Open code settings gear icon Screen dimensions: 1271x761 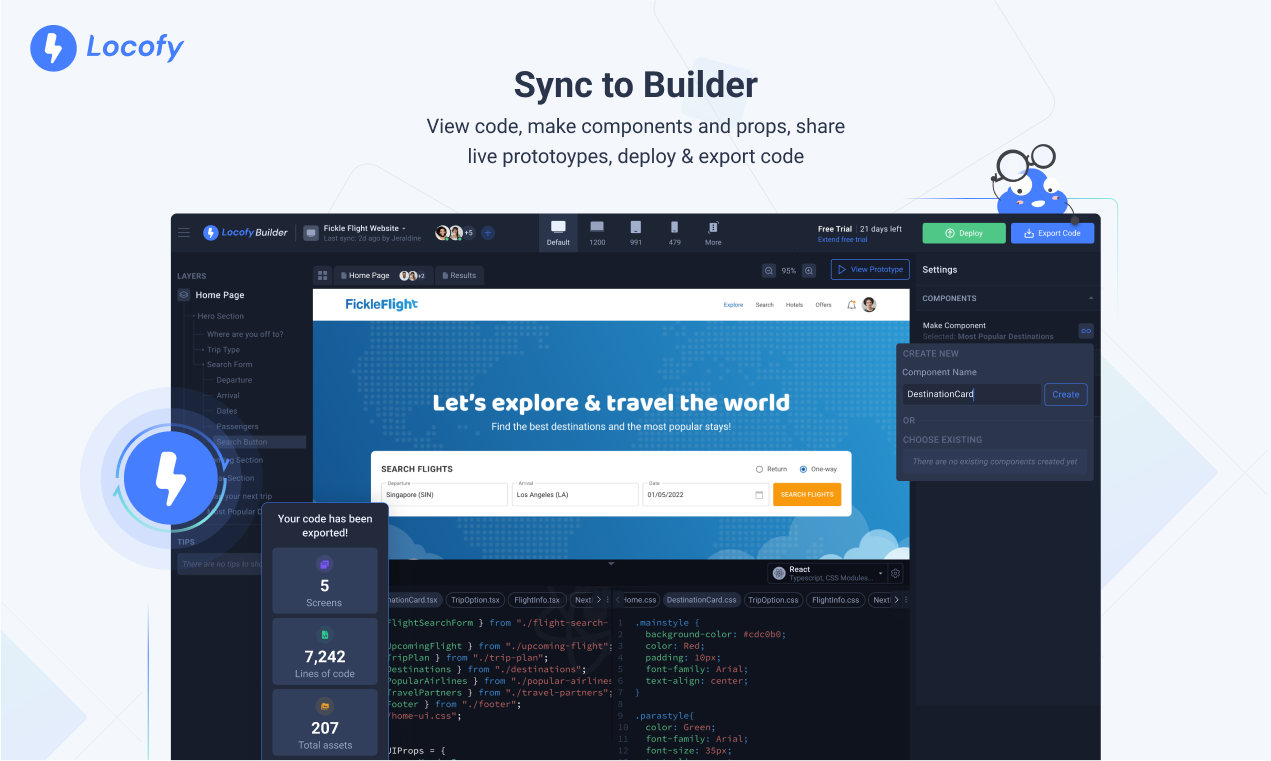(x=896, y=573)
